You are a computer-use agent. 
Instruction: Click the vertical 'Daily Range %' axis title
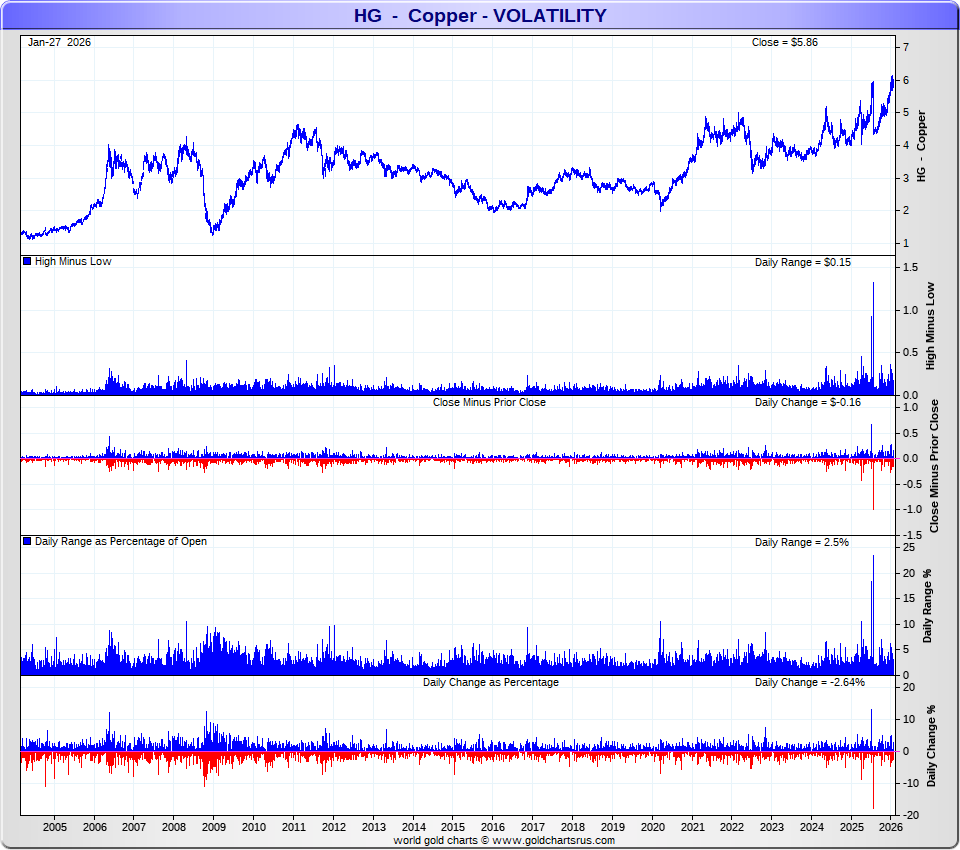tap(927, 606)
